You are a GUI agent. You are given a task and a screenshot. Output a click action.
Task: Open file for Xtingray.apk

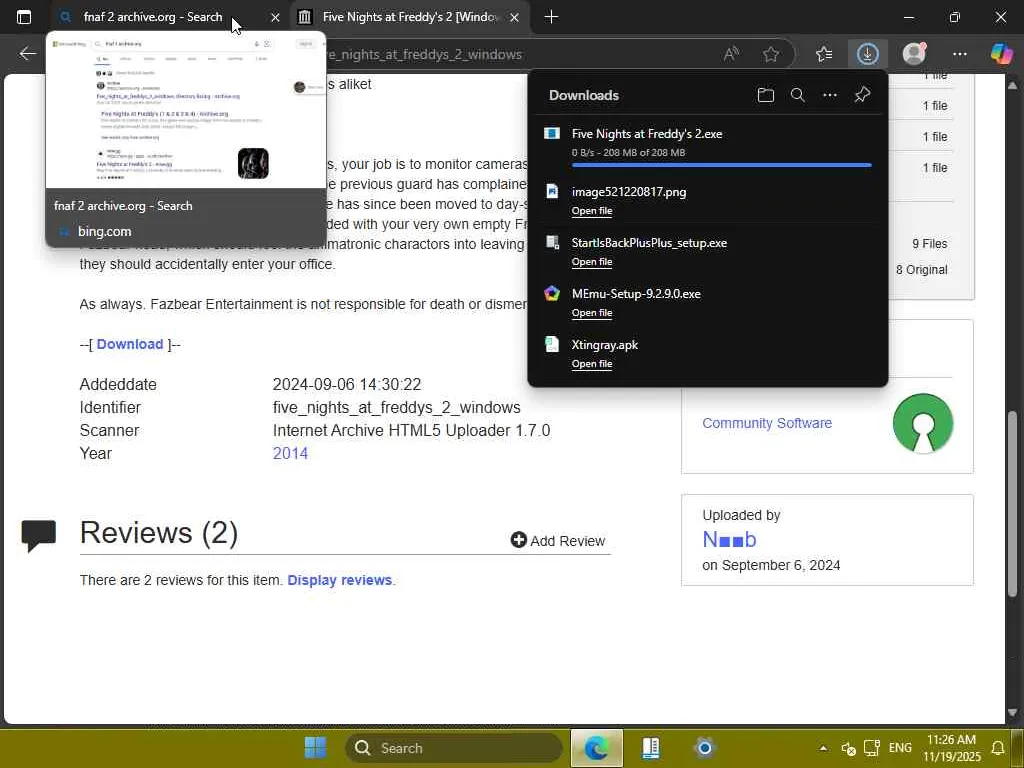coord(592,364)
